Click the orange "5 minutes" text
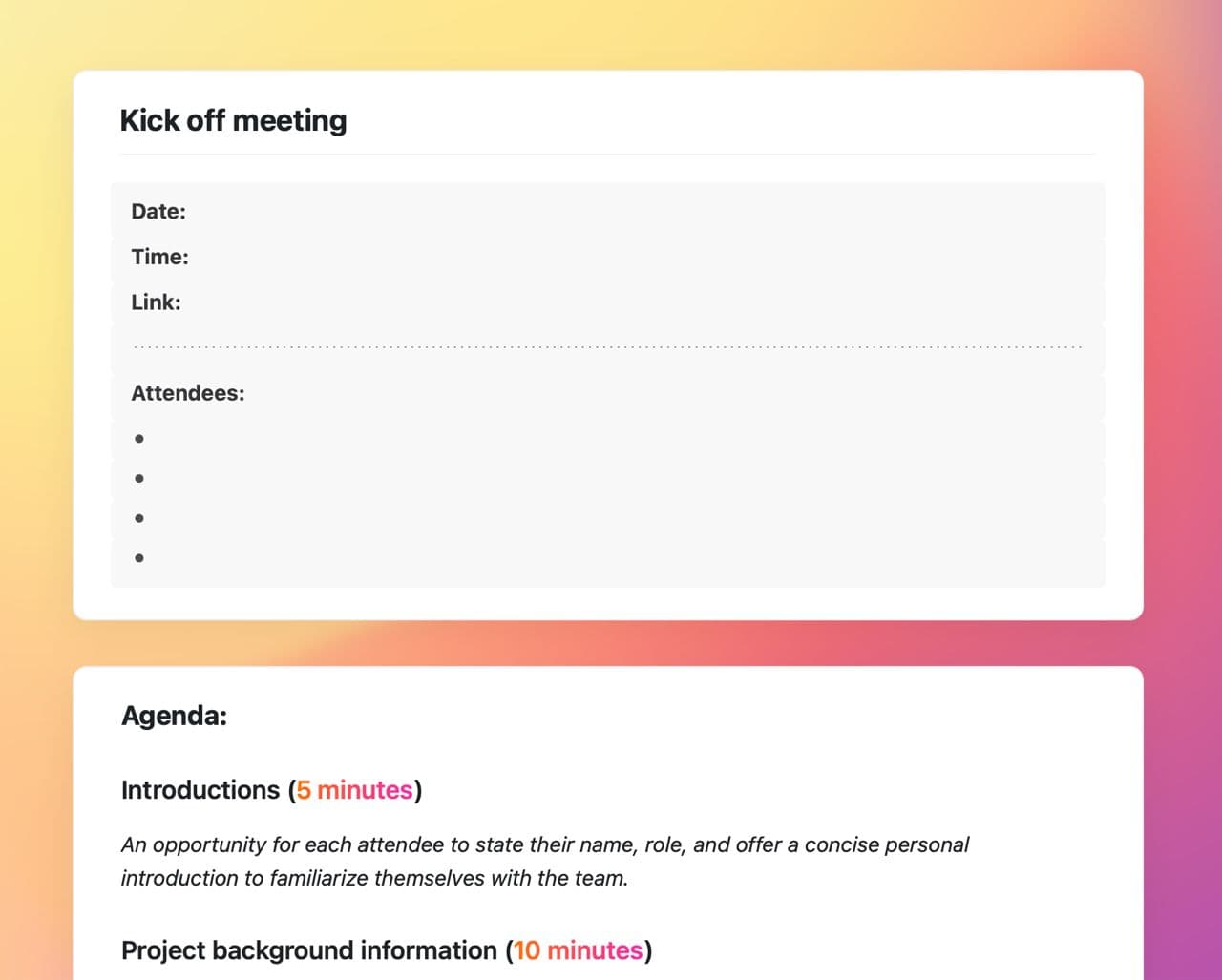 pos(354,790)
